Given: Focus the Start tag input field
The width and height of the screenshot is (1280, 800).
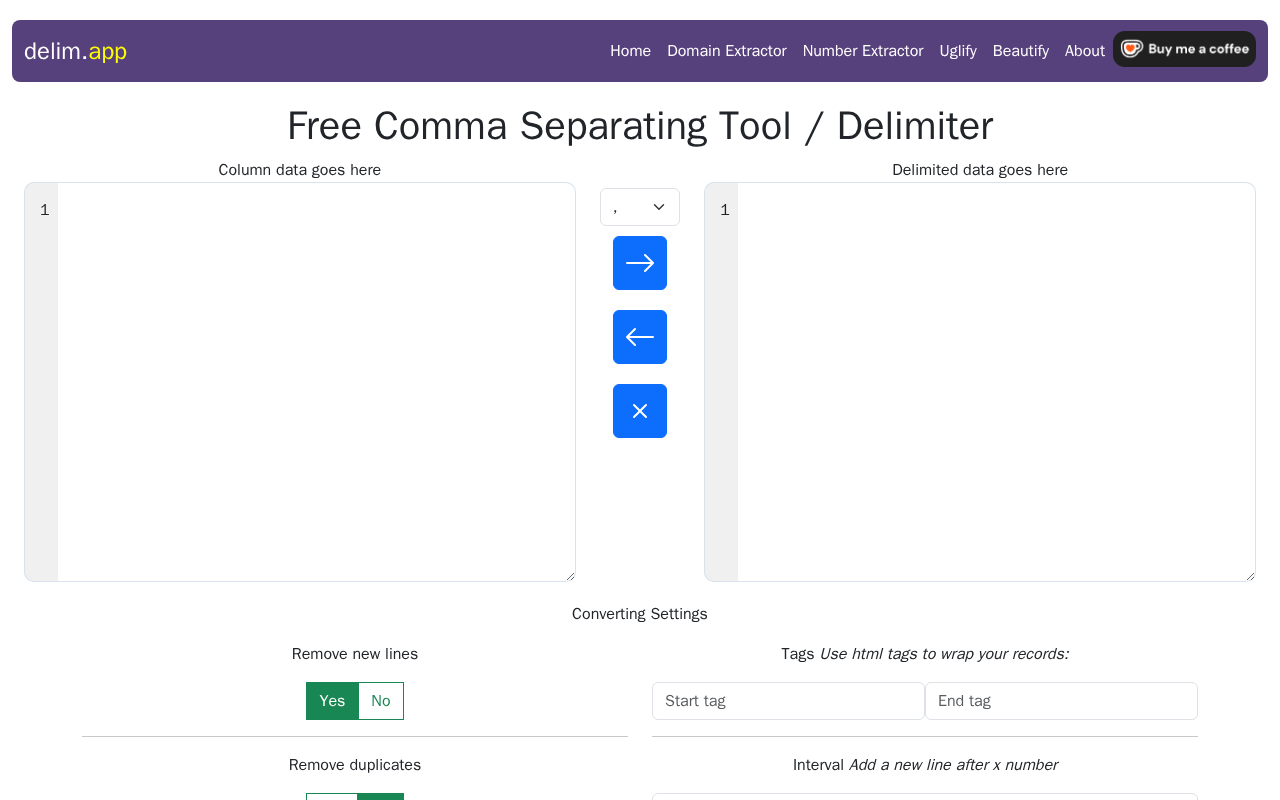Looking at the screenshot, I should [x=788, y=701].
